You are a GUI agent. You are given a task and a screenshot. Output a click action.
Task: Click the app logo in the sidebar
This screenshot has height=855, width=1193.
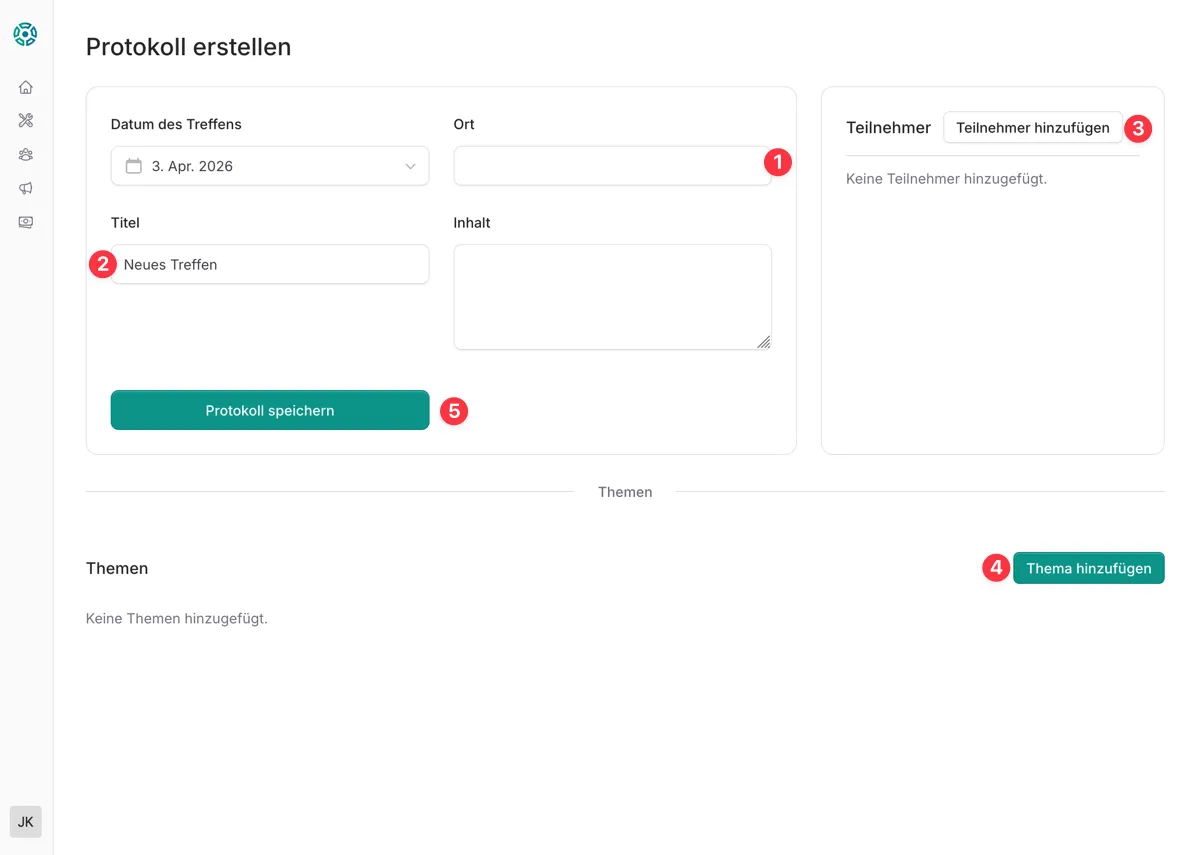pos(25,34)
